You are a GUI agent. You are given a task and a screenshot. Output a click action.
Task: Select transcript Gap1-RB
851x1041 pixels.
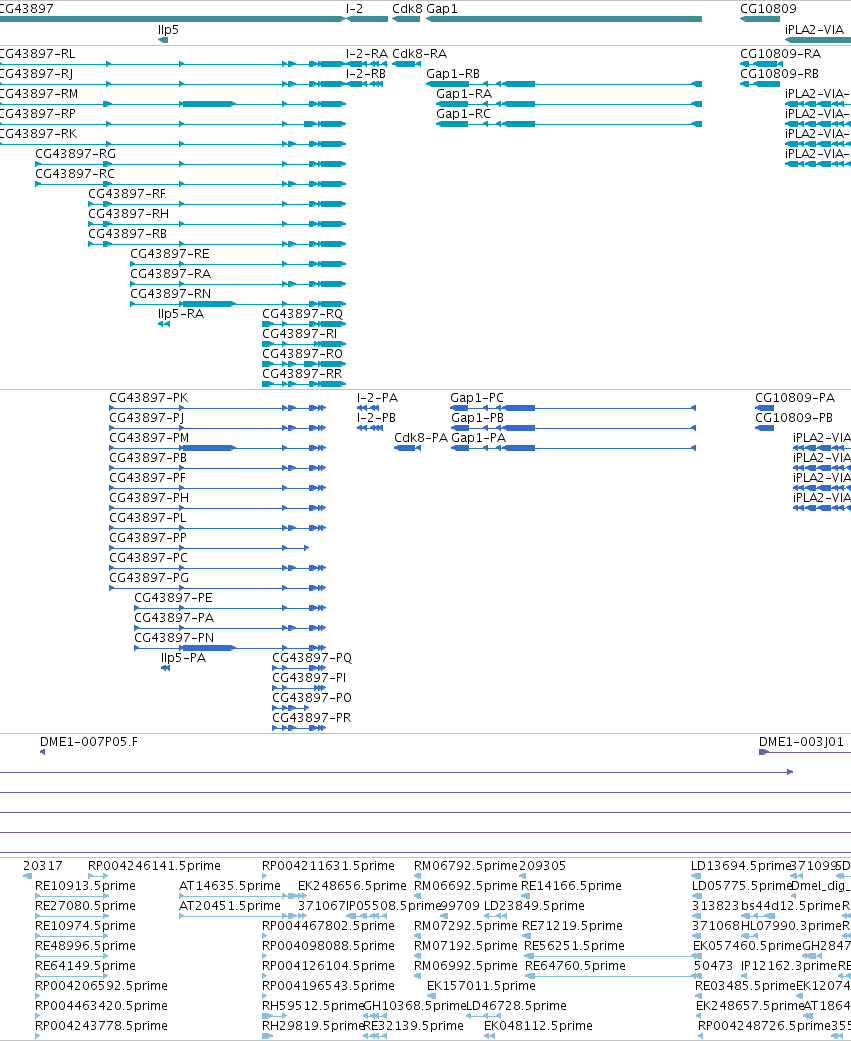564,84
